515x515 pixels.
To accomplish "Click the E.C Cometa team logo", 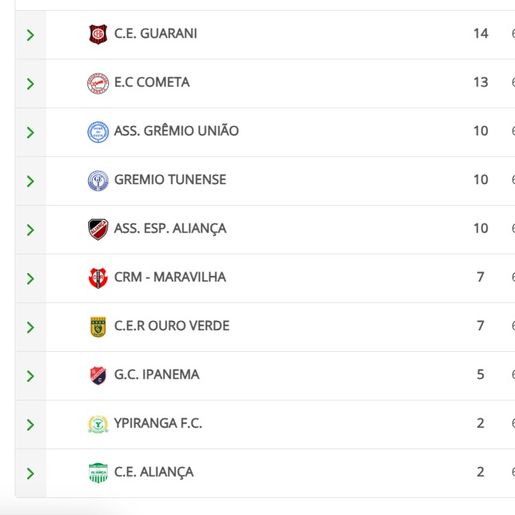I will coord(98,83).
